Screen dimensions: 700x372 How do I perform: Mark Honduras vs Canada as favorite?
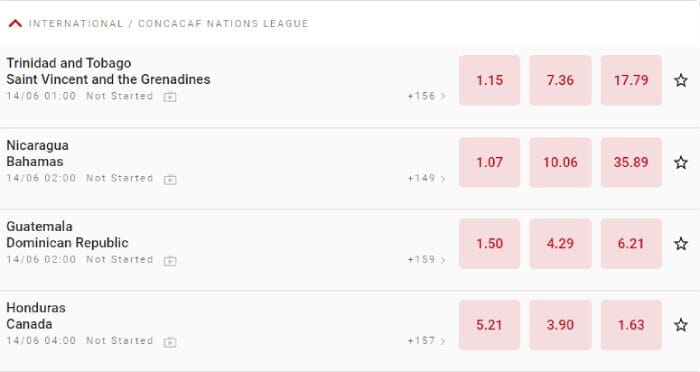coord(681,325)
